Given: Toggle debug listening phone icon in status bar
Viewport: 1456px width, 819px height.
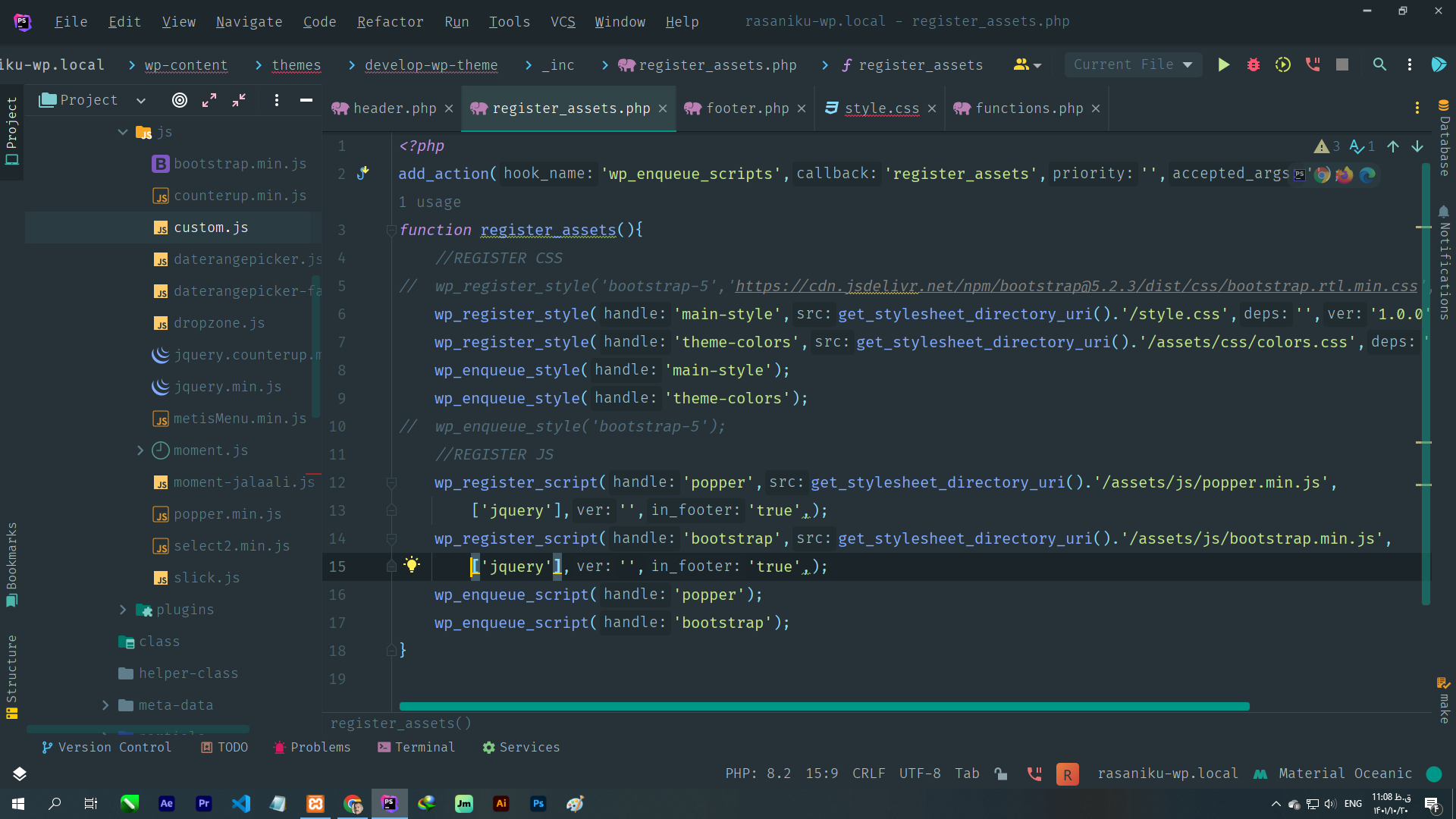Looking at the screenshot, I should pos(1034,773).
